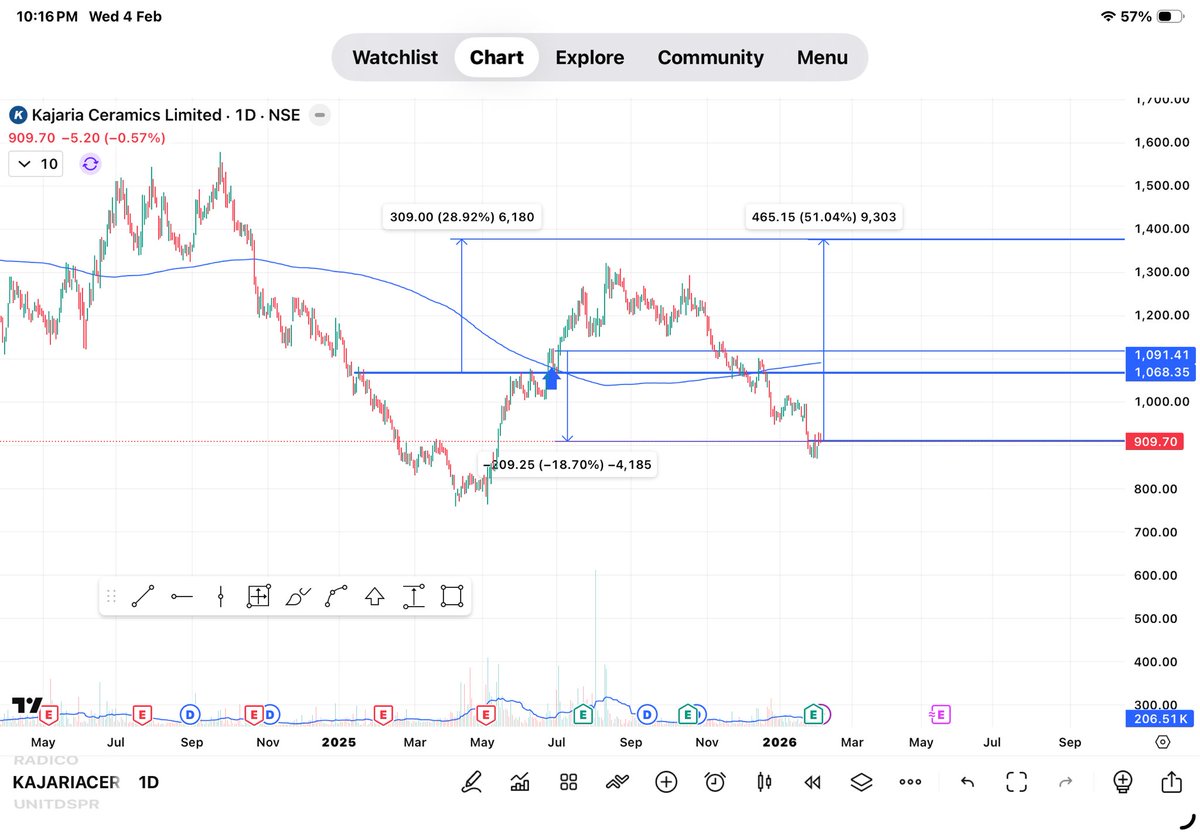Select the 1,068.35 price axis label

coord(1161,372)
